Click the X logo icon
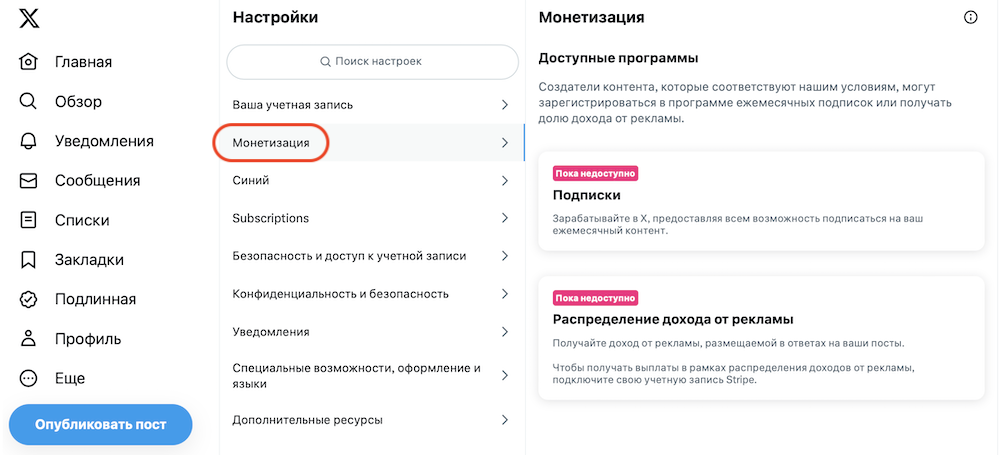Viewport: 1000px width, 455px height. pos(29,19)
